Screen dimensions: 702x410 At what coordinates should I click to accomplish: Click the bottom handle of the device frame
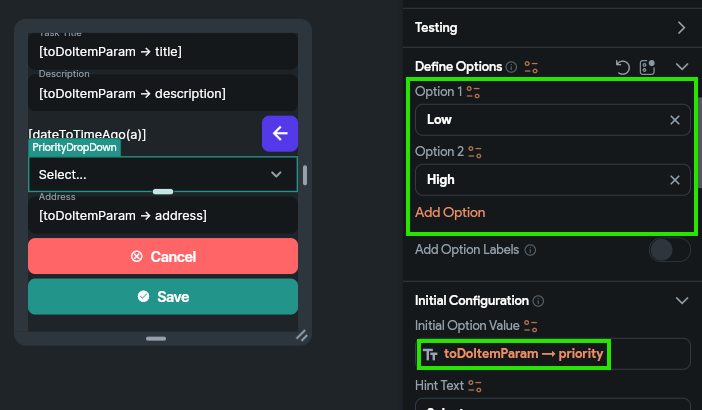coord(156,338)
